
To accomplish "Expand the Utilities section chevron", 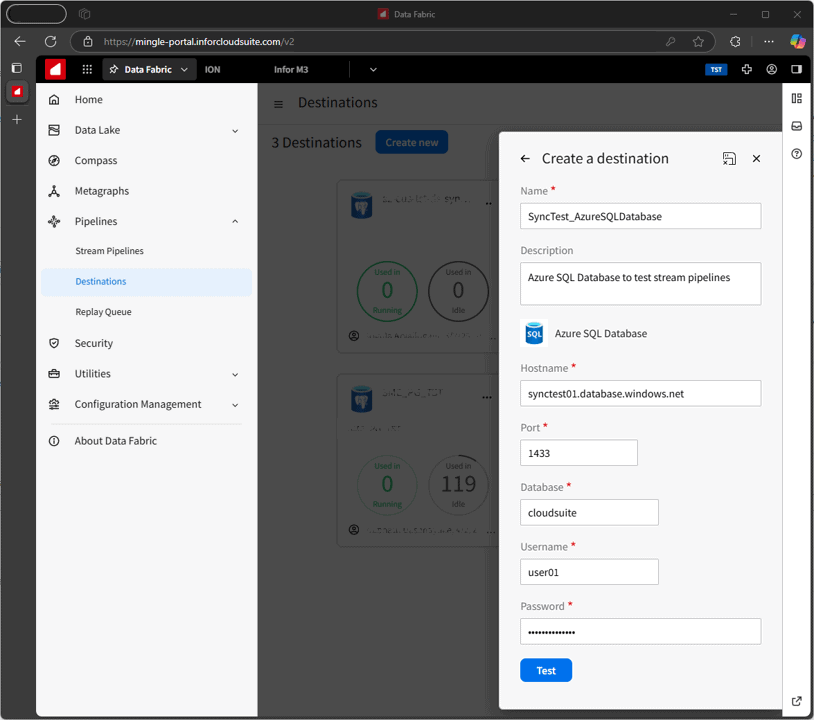I will tap(235, 374).
